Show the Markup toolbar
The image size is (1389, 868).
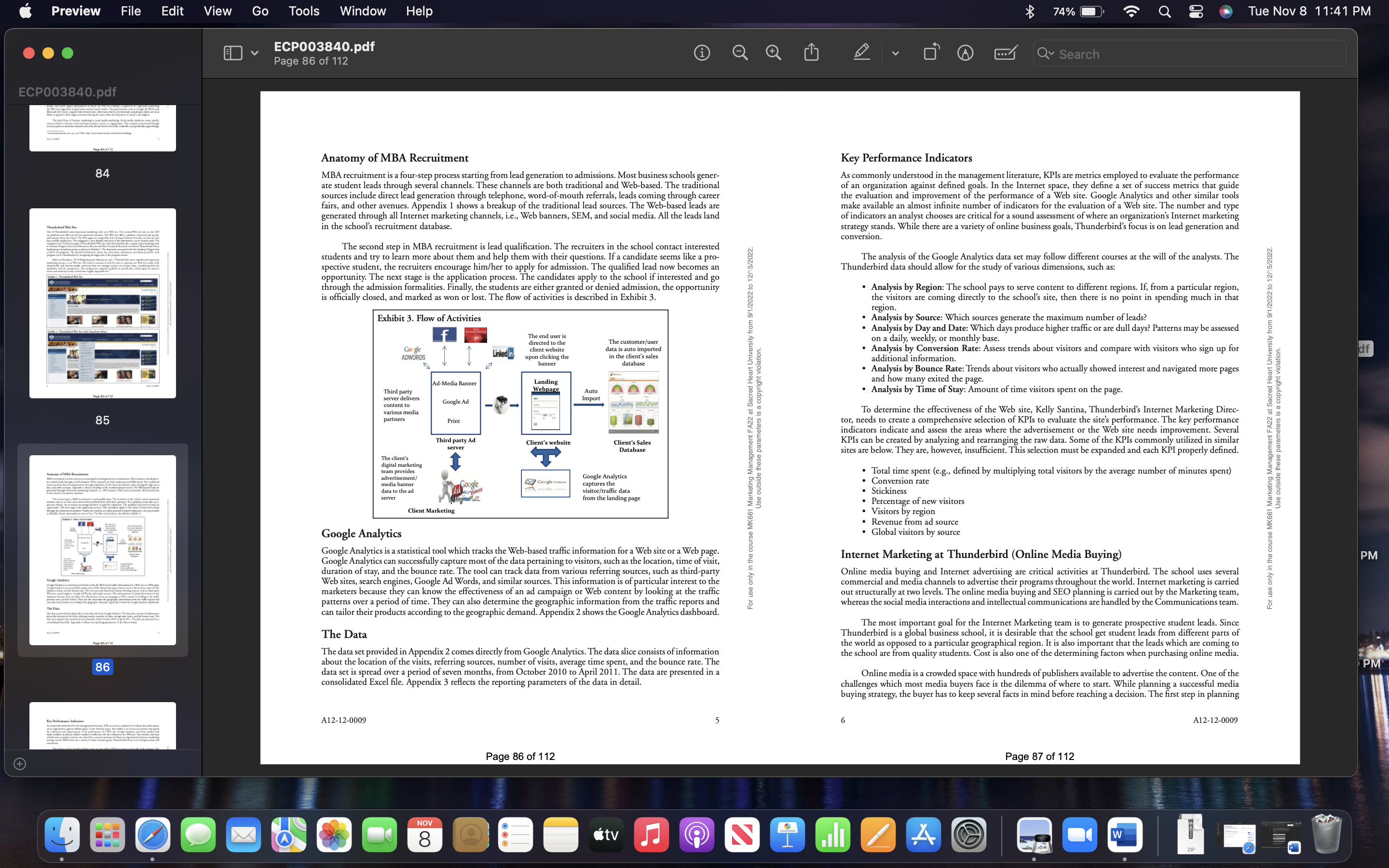click(966, 54)
